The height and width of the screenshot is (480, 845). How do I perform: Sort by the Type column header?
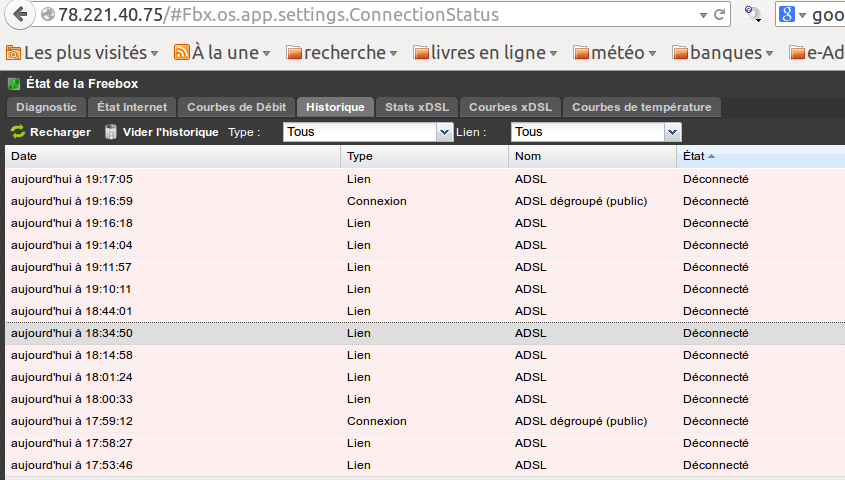tap(425, 156)
